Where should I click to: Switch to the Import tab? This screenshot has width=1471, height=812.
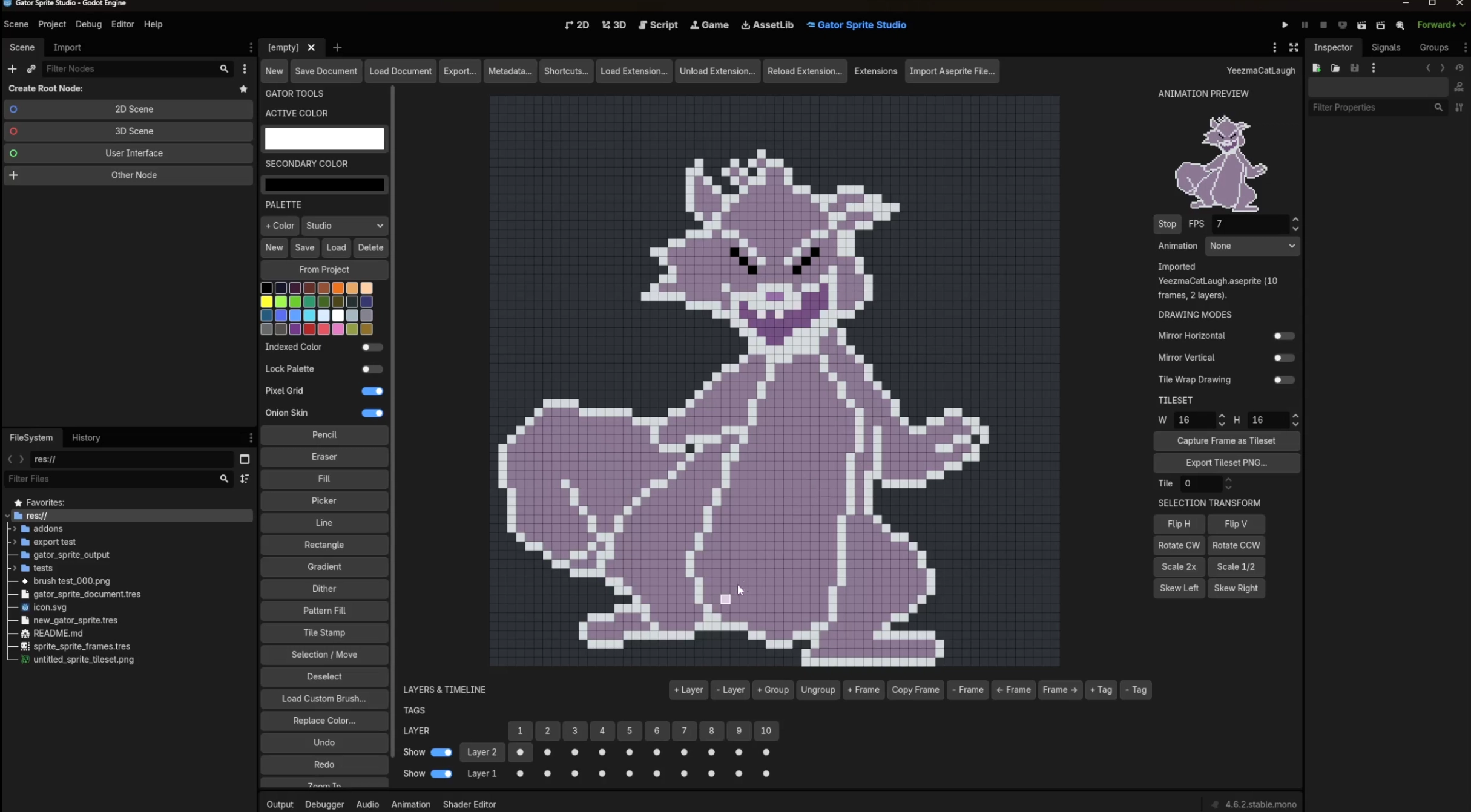point(67,47)
